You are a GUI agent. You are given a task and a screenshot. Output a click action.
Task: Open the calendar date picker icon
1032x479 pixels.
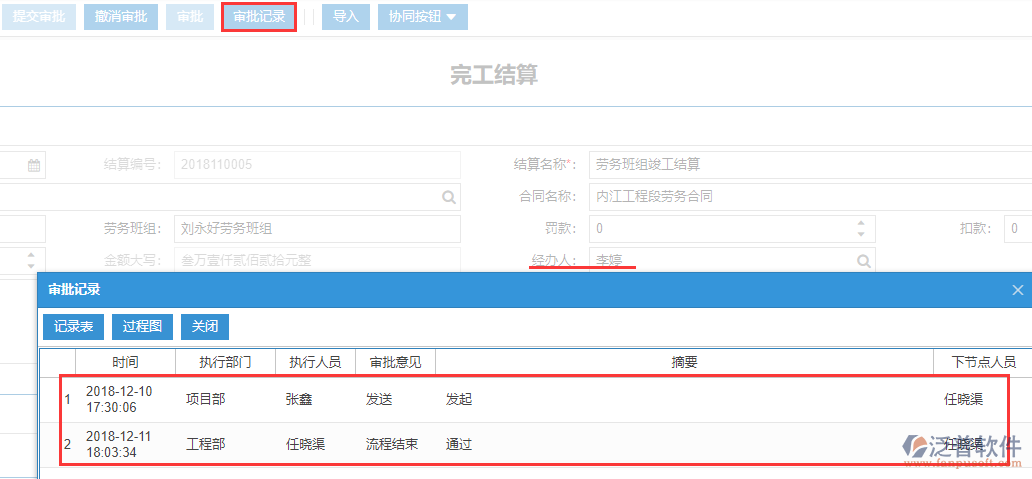pos(34,165)
